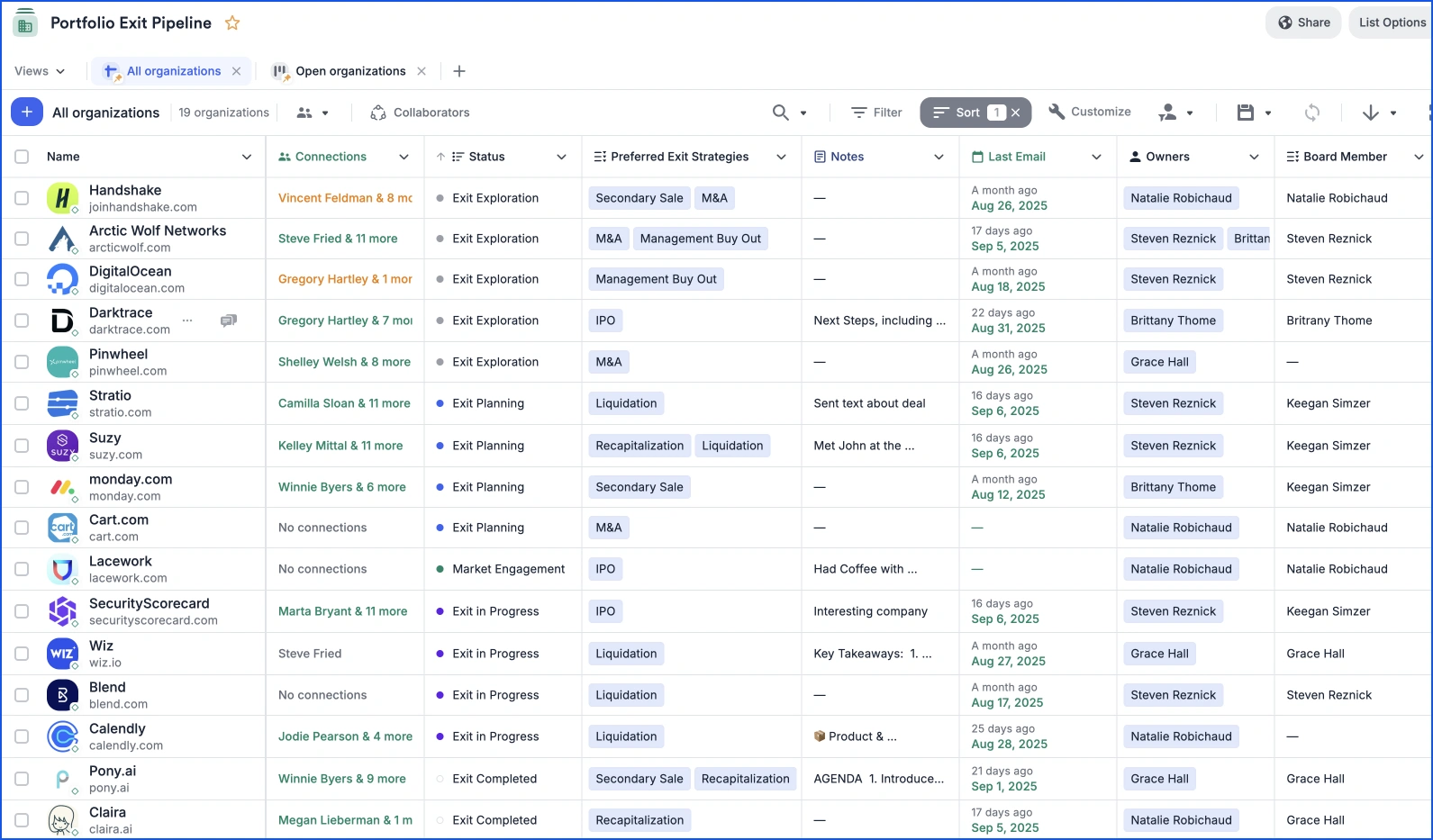Viewport: 1433px width, 840px height.
Task: Open Camilla Sloan connections for Stratio
Action: (344, 403)
